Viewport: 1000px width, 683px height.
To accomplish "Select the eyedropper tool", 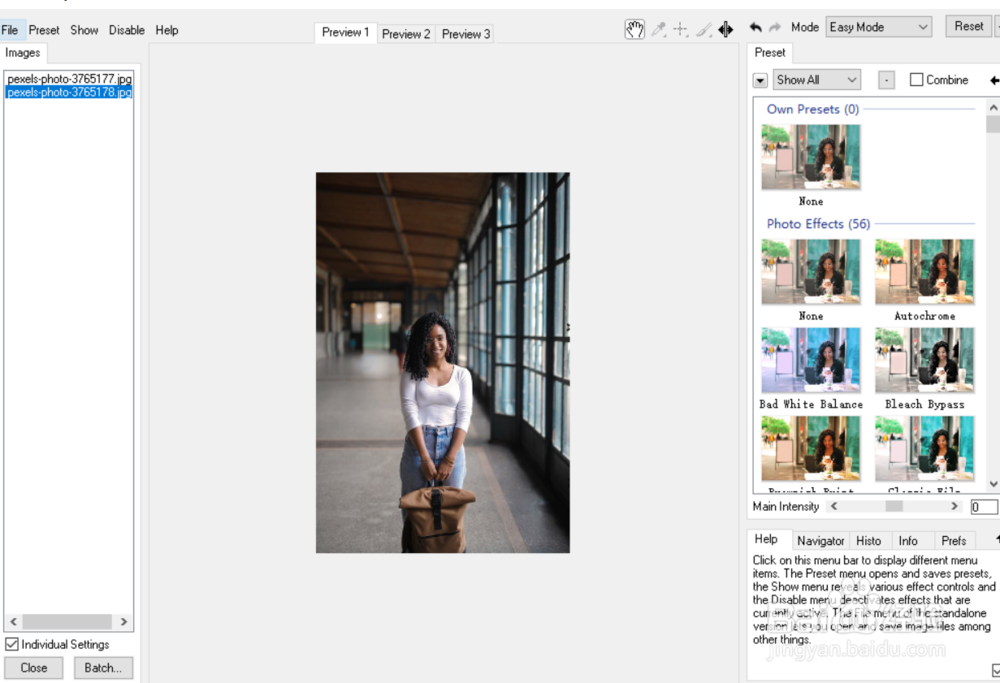I will coord(658,29).
